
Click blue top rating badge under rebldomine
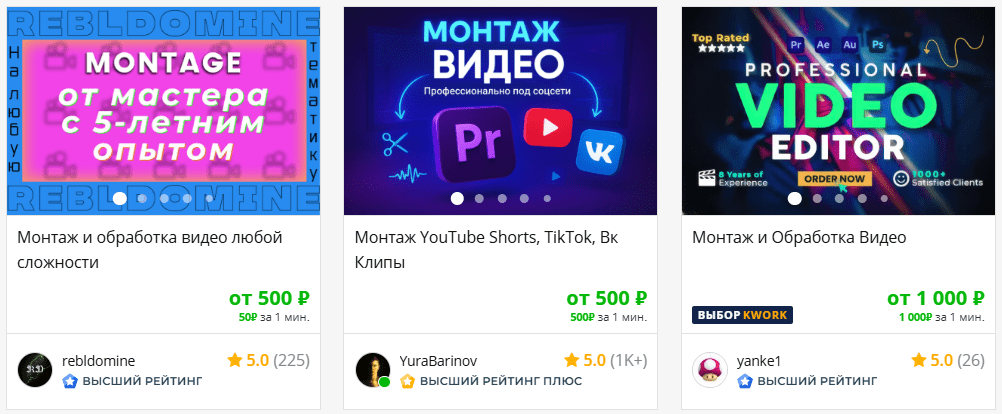70,381
